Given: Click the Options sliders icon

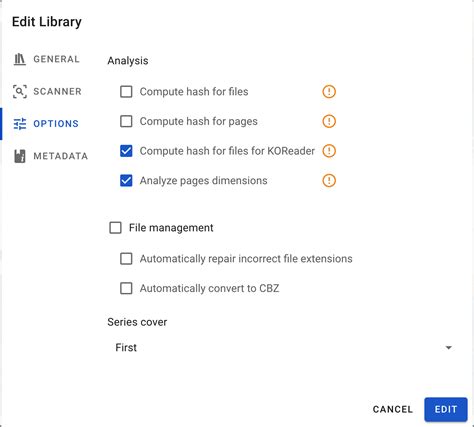Looking at the screenshot, I should pos(20,124).
